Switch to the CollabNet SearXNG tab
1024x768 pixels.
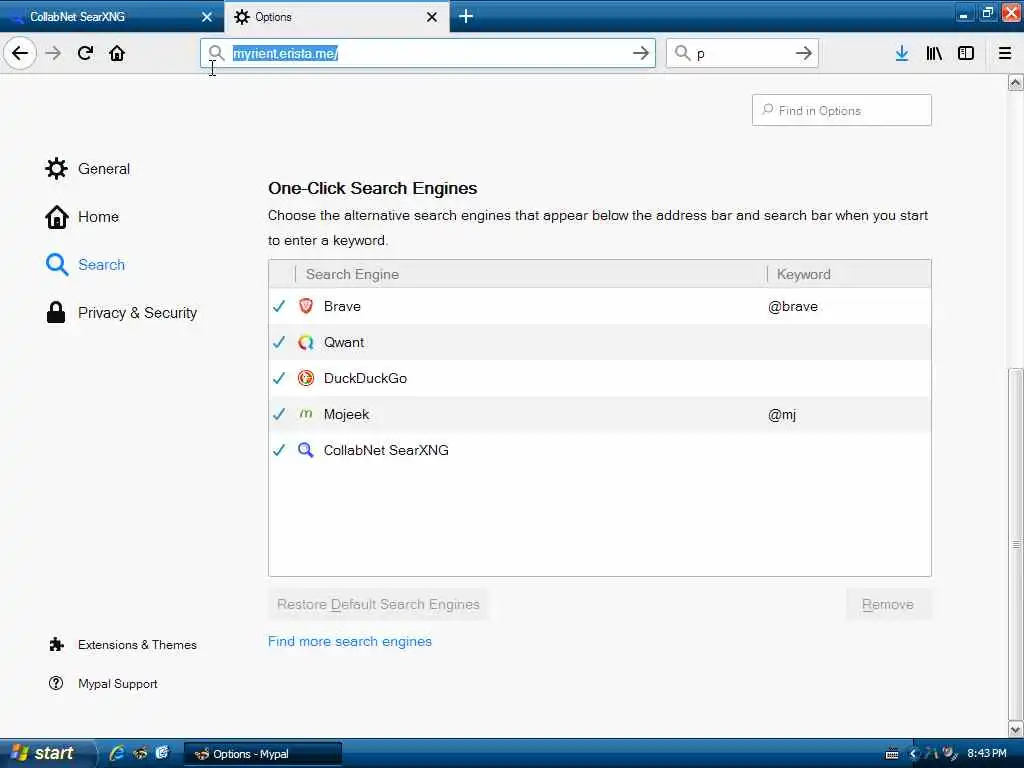[x=112, y=17]
